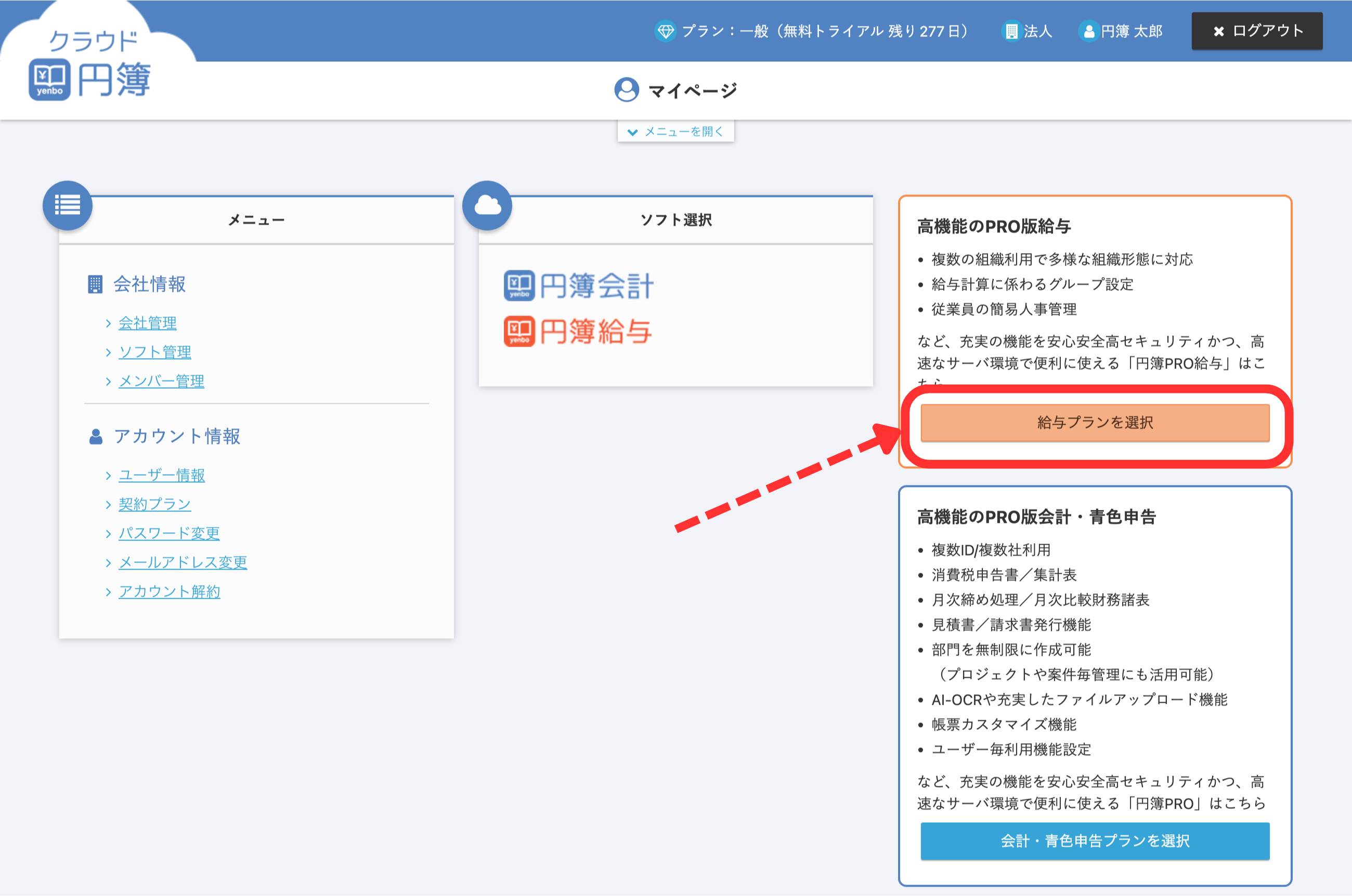Click the person icon next to アカウント情報
The width and height of the screenshot is (1352, 896).
tap(96, 437)
